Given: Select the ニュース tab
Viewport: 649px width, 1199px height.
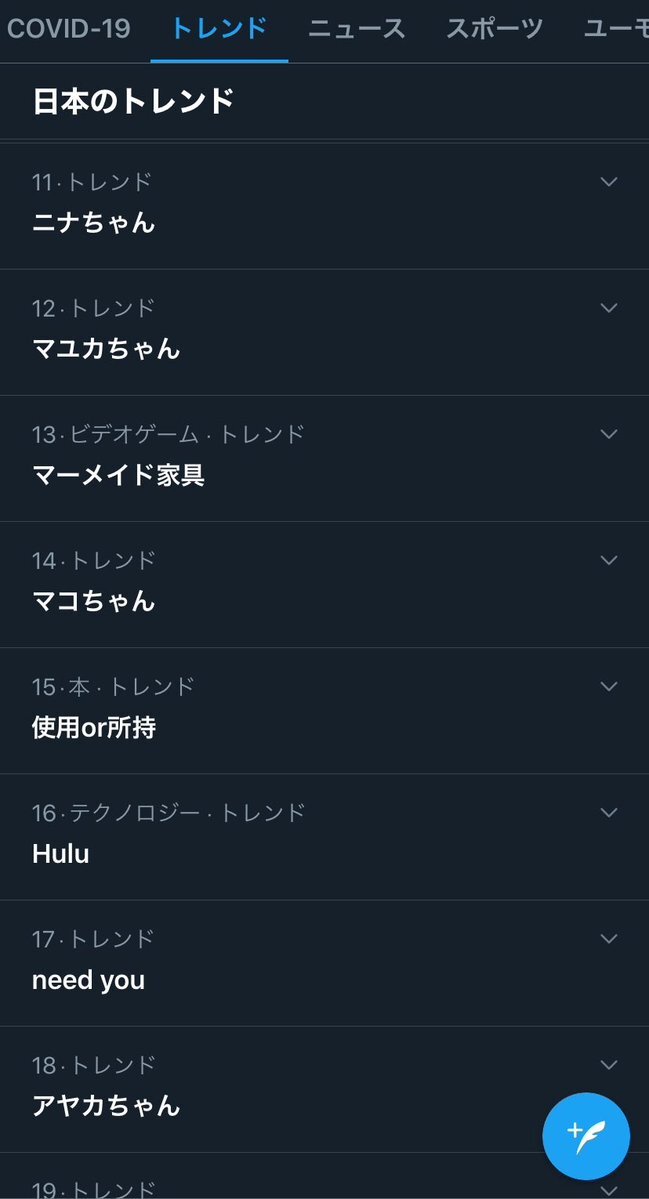Looking at the screenshot, I should click(x=356, y=29).
